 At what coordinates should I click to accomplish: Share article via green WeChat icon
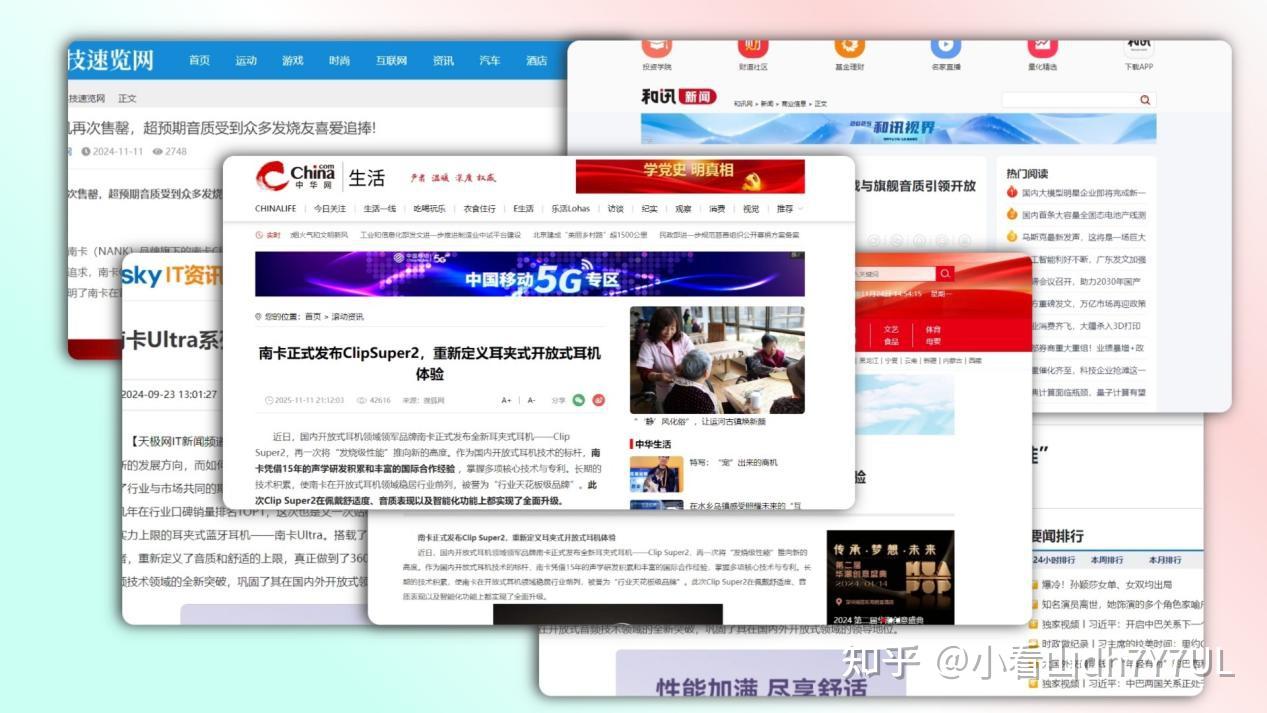coord(578,400)
